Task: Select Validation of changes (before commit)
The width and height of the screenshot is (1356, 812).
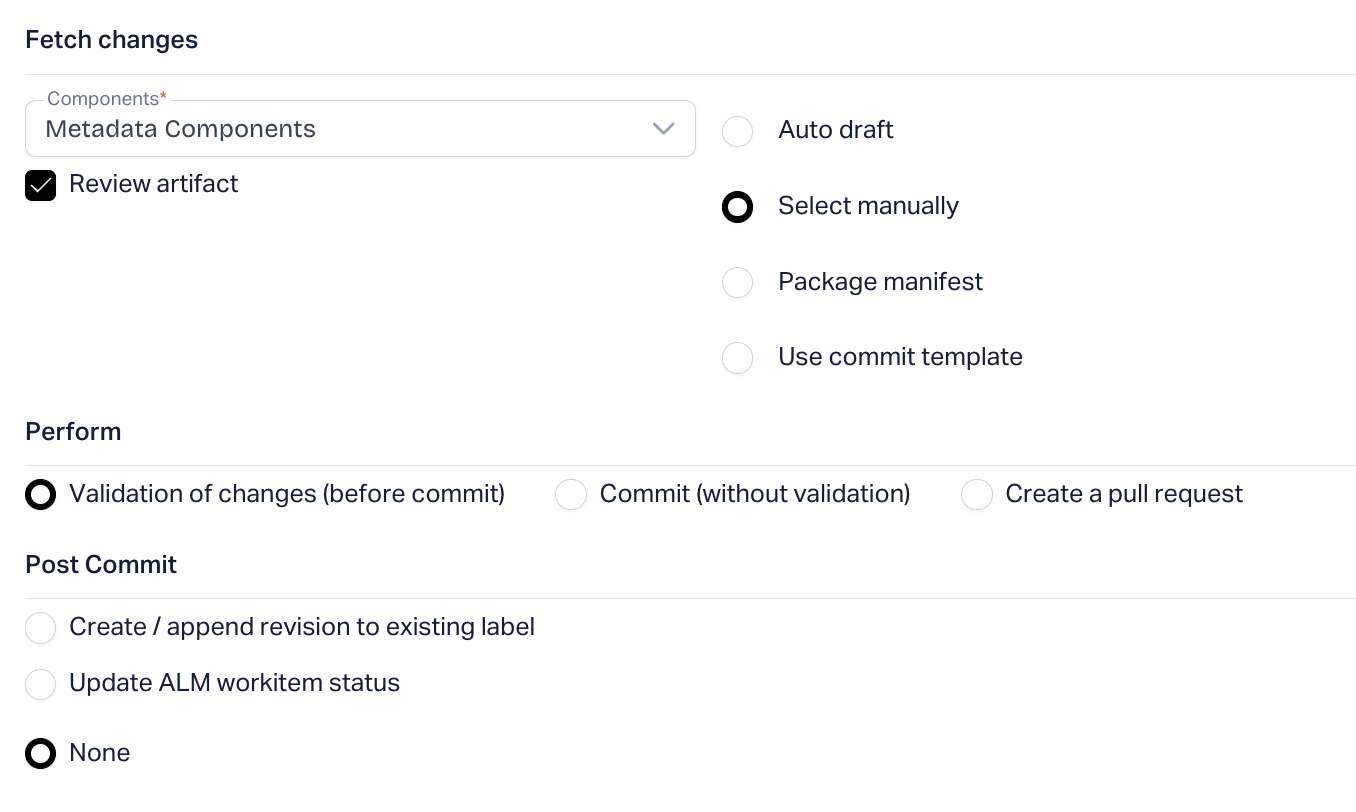Action: [x=41, y=495]
